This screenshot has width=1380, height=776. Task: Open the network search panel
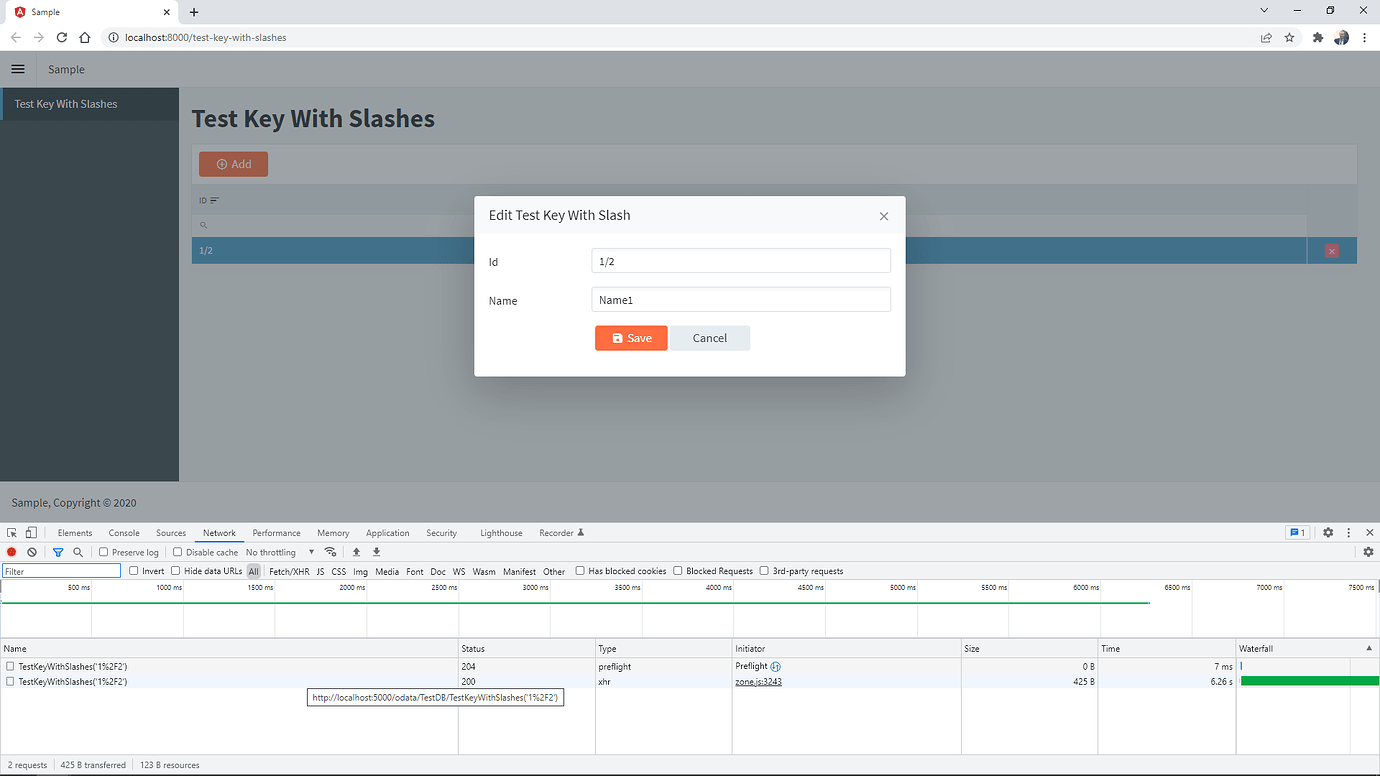(x=77, y=551)
